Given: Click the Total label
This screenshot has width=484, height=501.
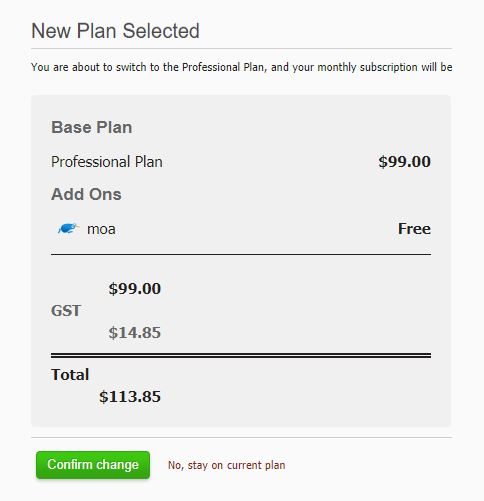Looking at the screenshot, I should click(x=70, y=375).
